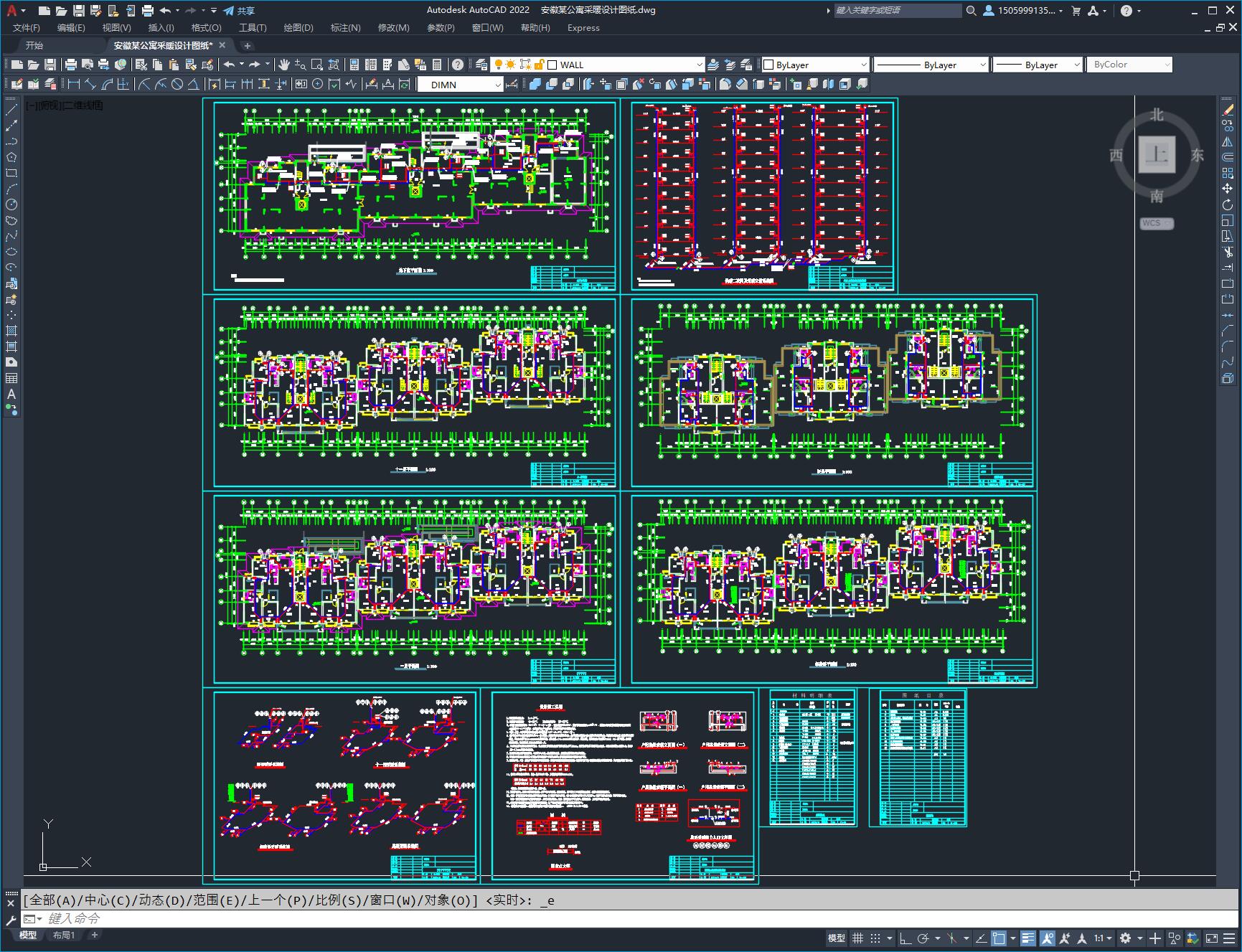This screenshot has height=952, width=1242.
Task: Click the help search keyword field
Action: coord(897,11)
